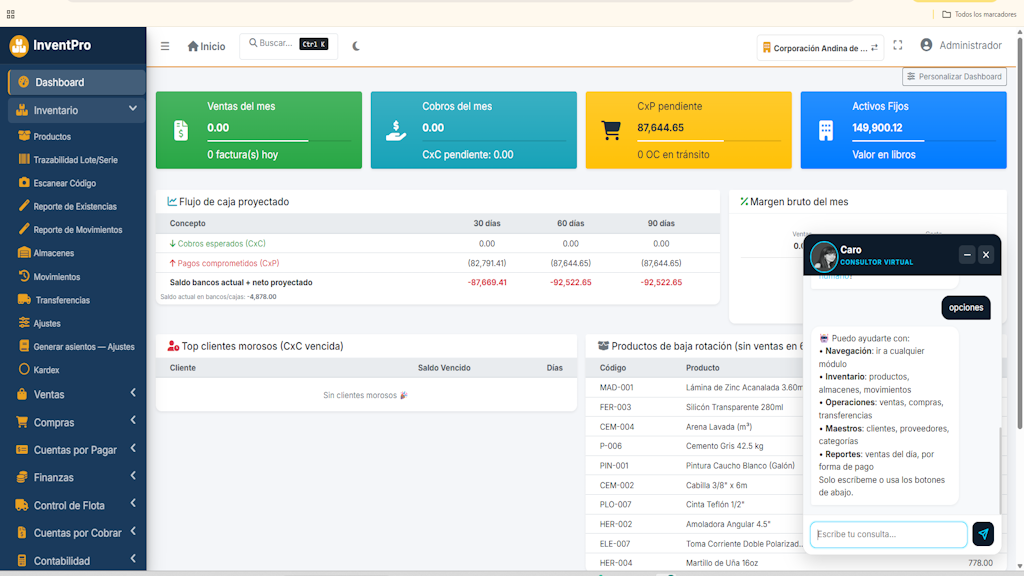
Task: Click the Escribe tu consulta input
Action: pyautogui.click(x=889, y=534)
